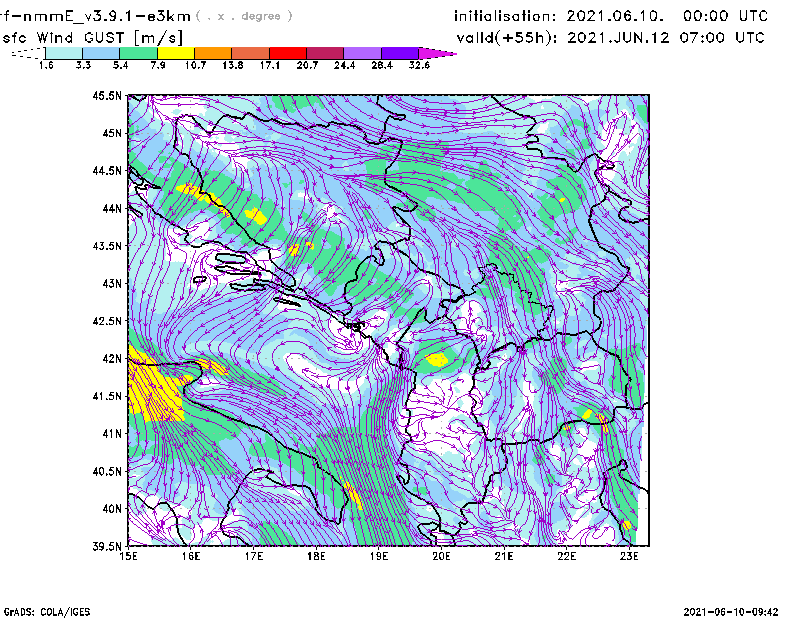Click the '18E' longitude label

[316, 556]
